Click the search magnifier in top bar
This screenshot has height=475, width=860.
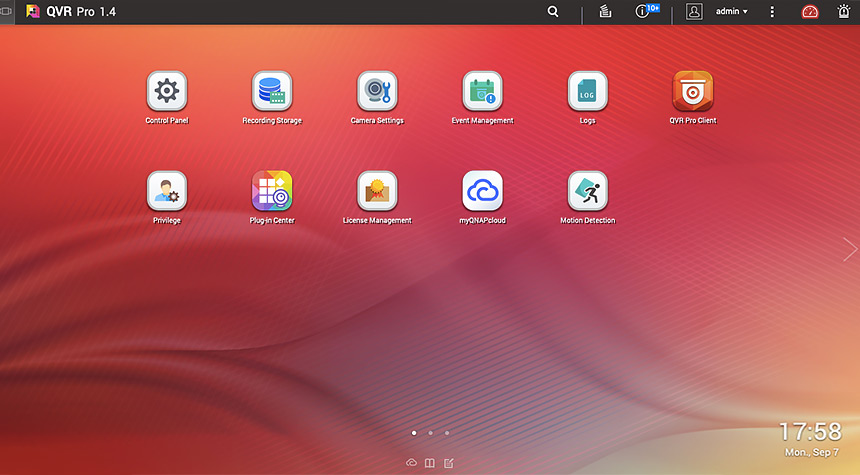click(553, 12)
